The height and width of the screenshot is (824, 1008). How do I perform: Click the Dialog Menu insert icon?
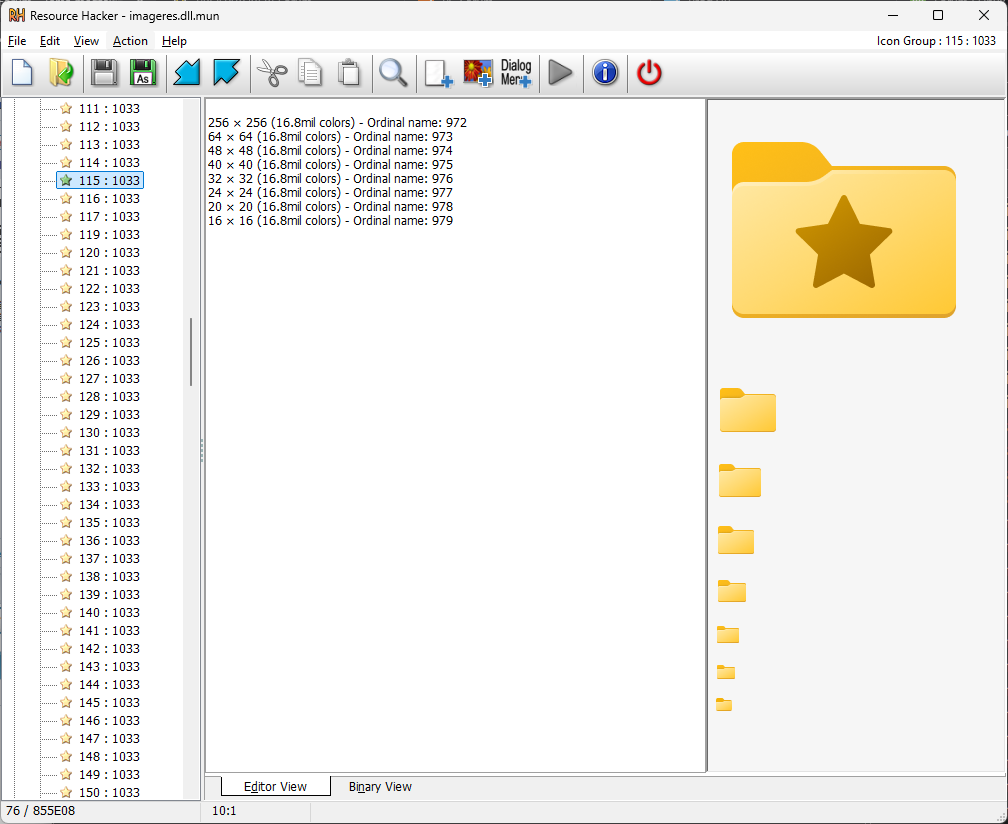(516, 73)
